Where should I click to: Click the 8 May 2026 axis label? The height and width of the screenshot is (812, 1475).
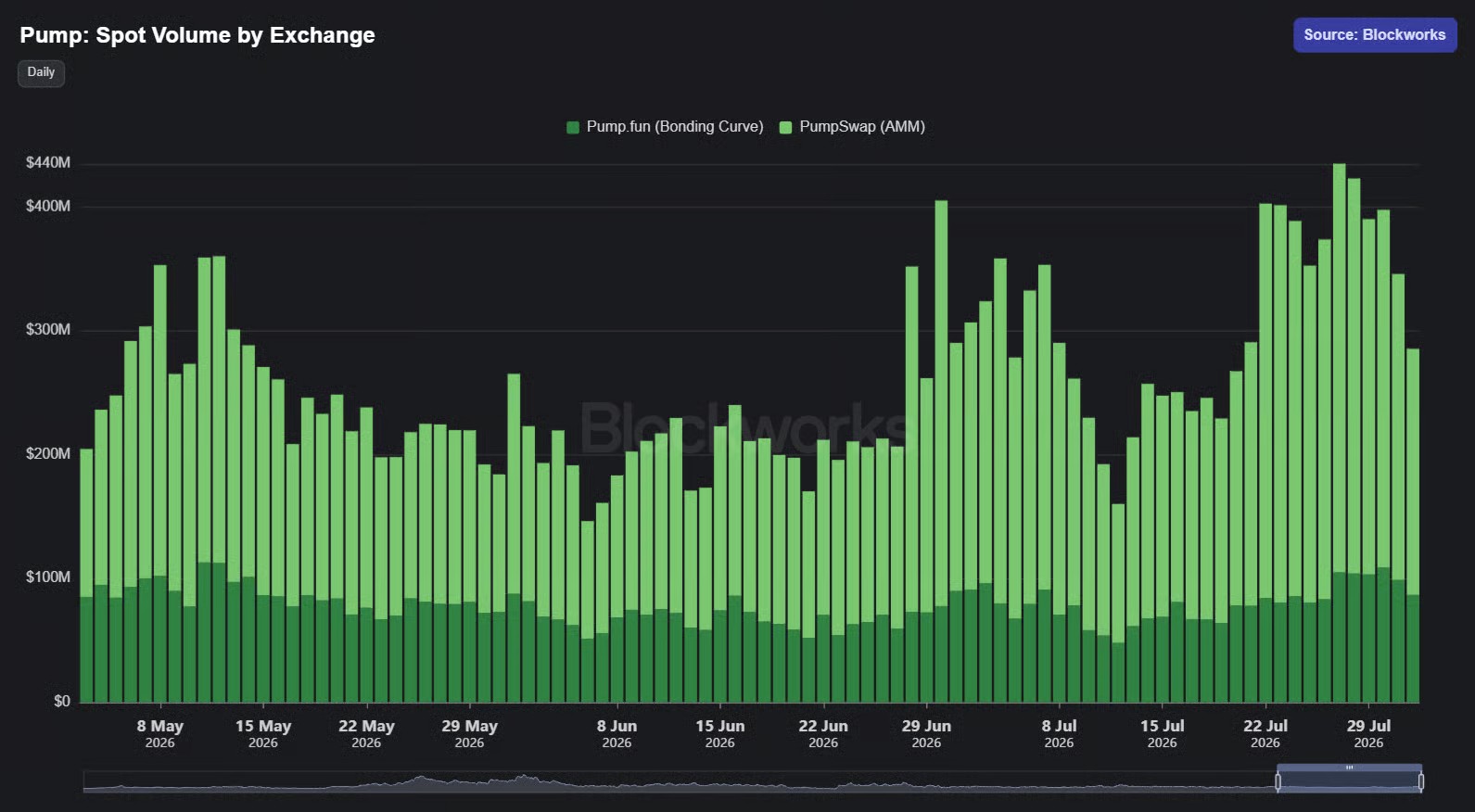click(160, 733)
